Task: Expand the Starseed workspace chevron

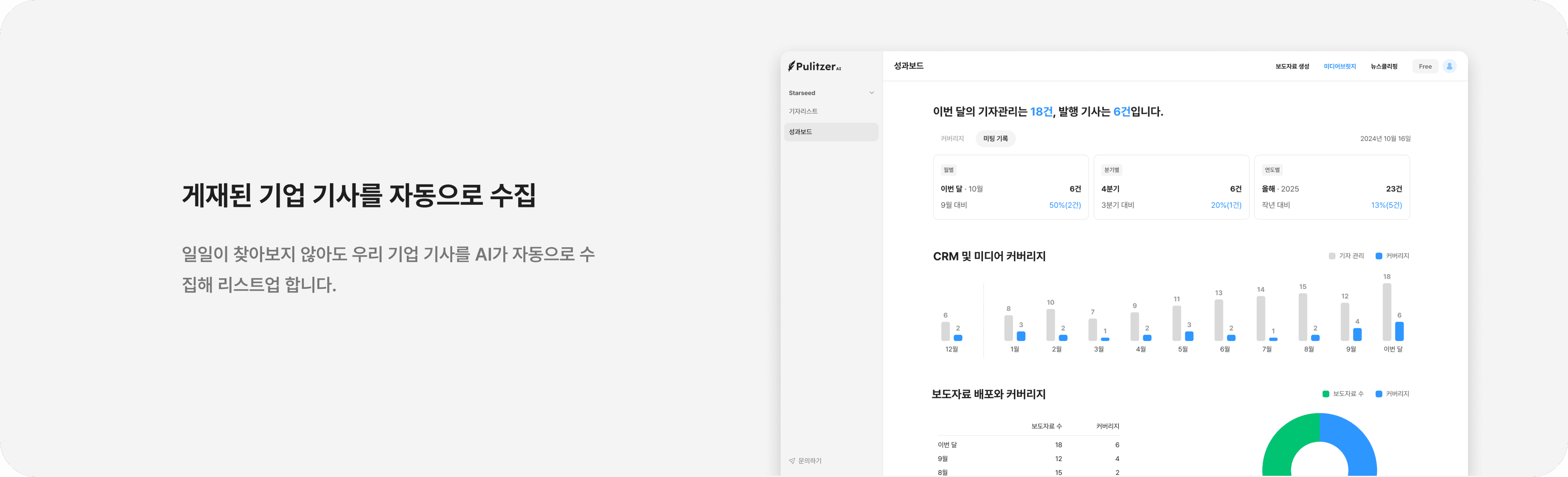Action: pos(872,93)
